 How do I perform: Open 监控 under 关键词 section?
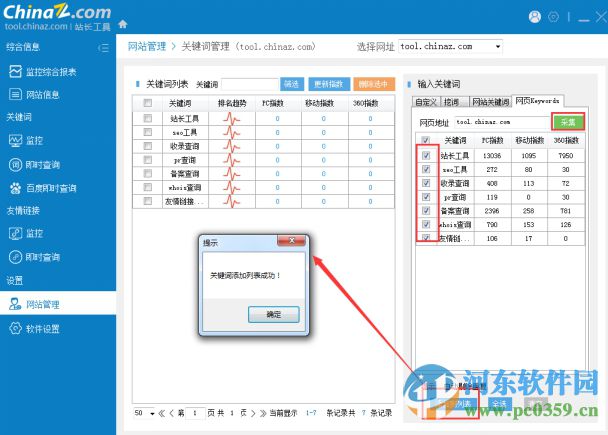(x=26, y=140)
